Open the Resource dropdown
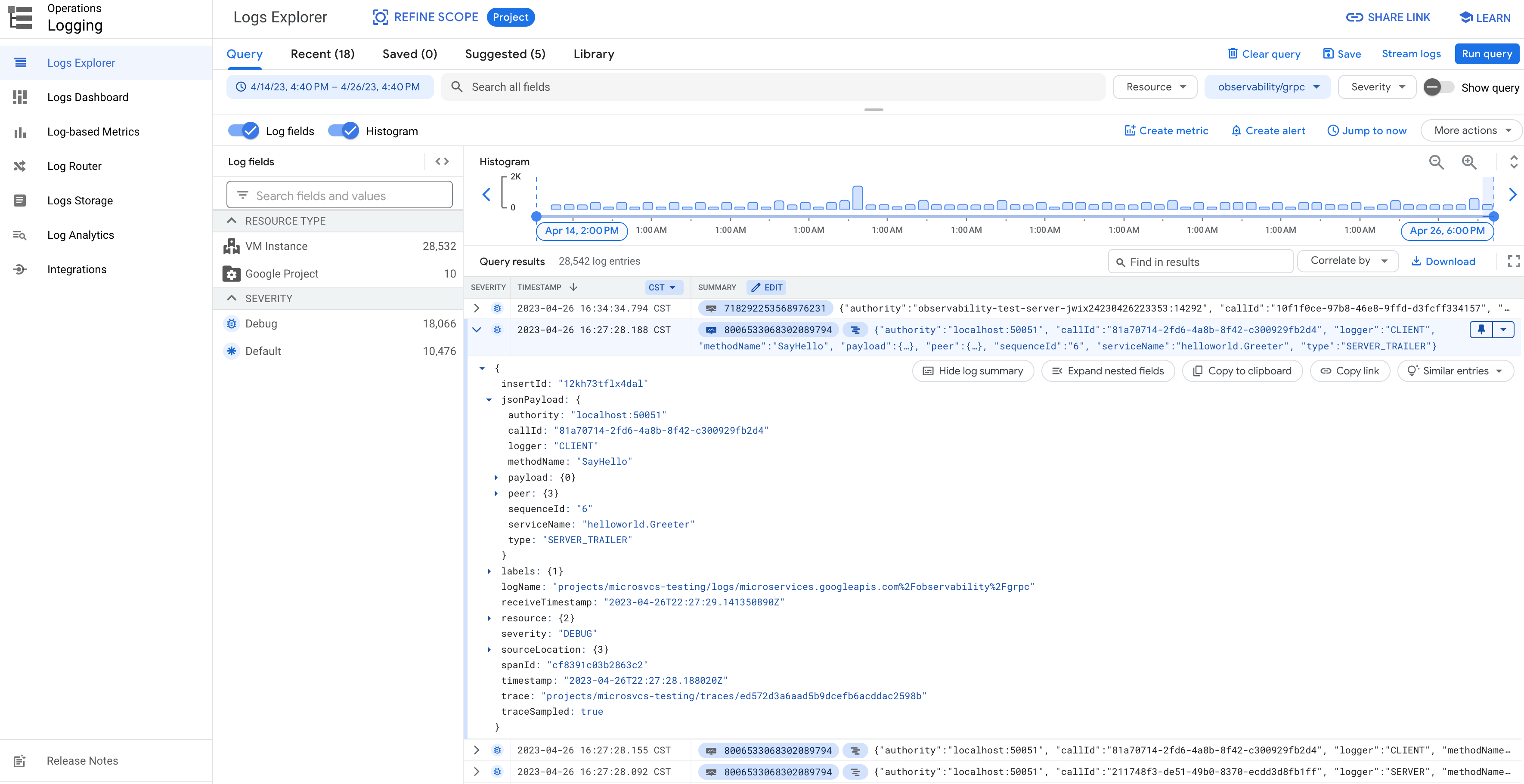The image size is (1524, 784). point(1155,87)
